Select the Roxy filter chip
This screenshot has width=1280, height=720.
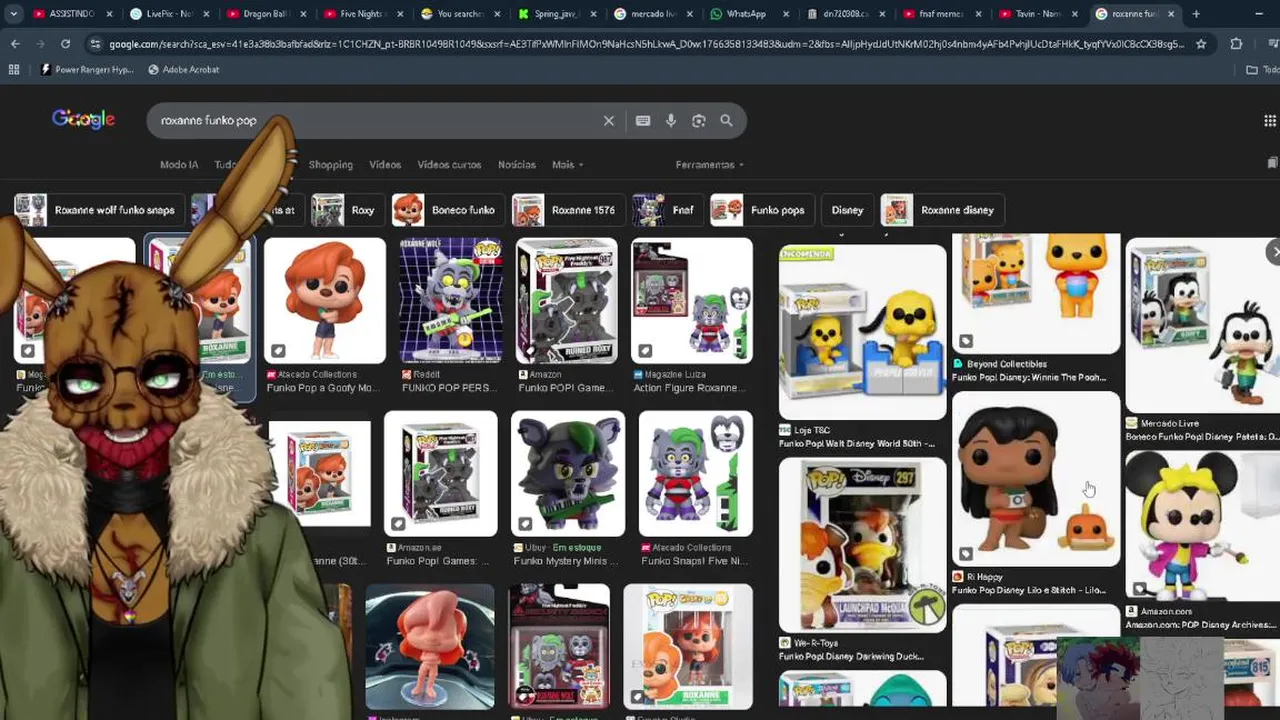tap(346, 210)
